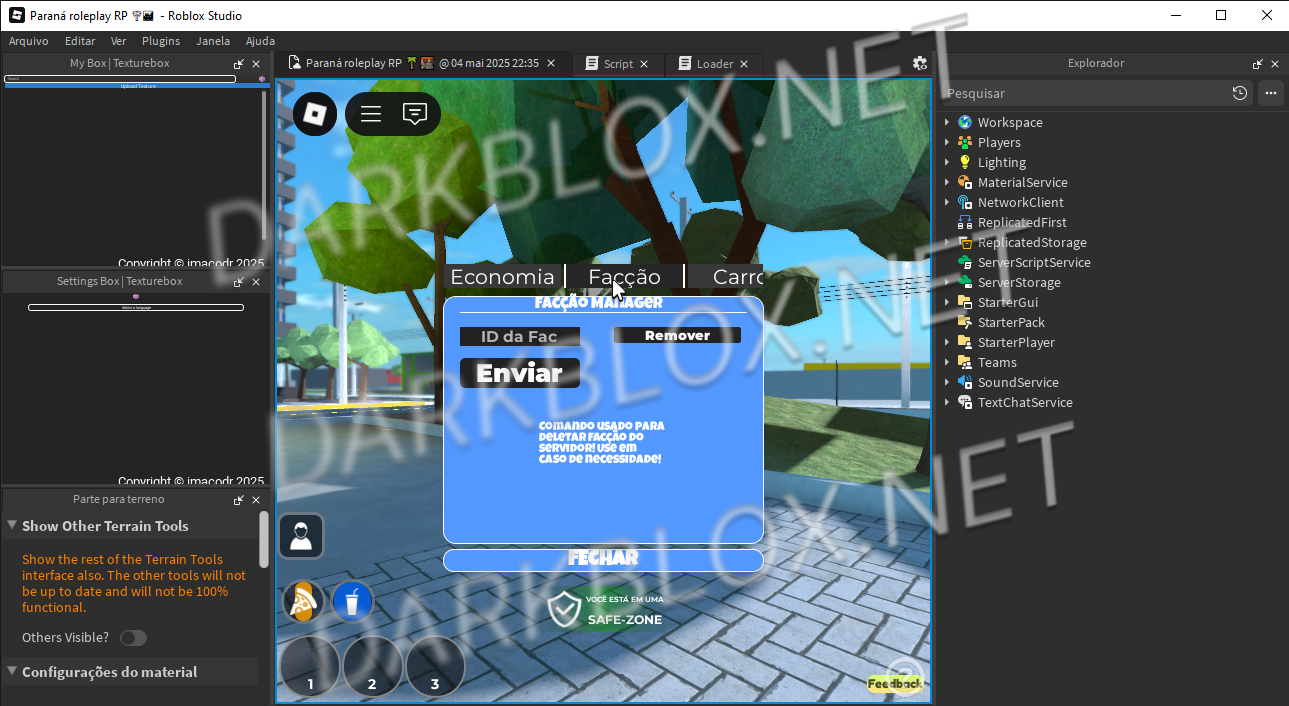1289x706 pixels.
Task: Undock the Settings Box | Texturebox panel
Action: point(239,282)
